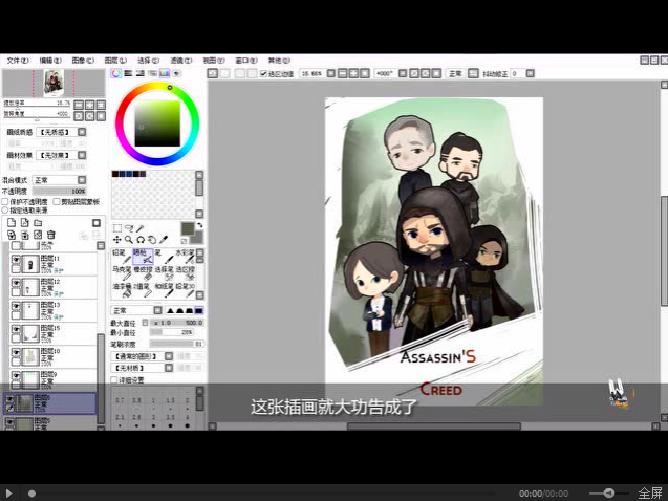Select the flat square brush tip shape

(199, 310)
